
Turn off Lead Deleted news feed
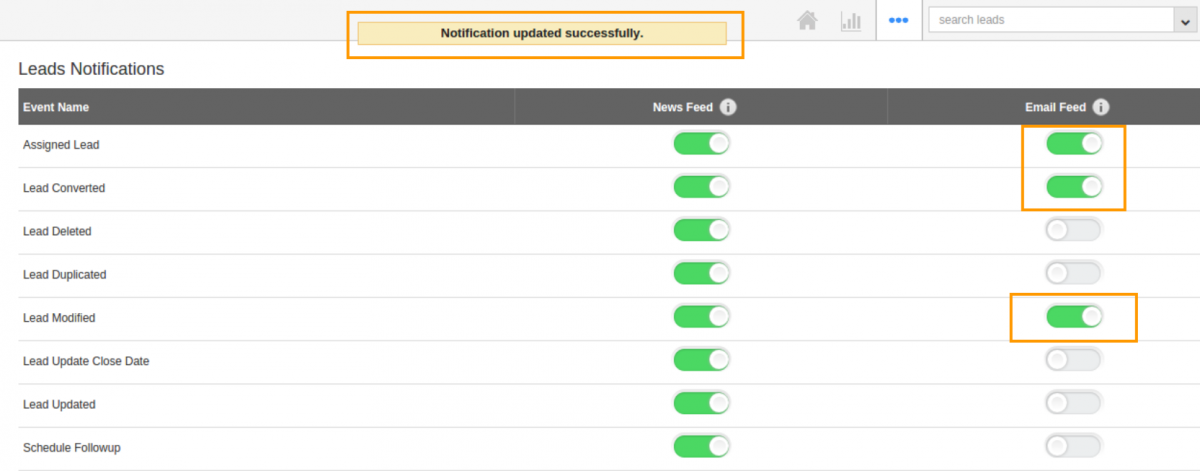tap(701, 230)
